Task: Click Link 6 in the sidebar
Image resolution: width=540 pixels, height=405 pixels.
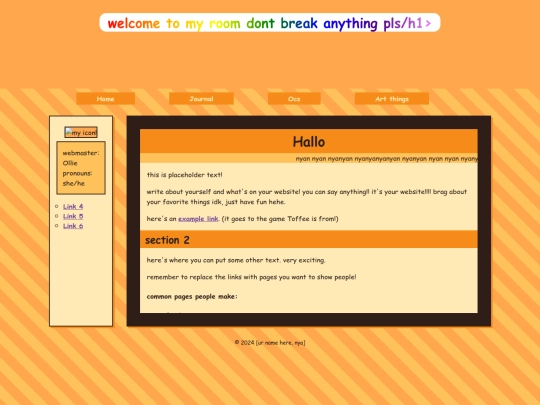Action: pos(73,226)
